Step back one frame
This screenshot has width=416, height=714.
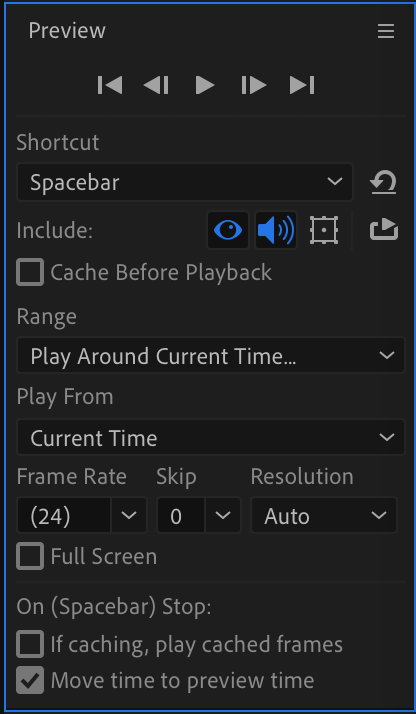pos(156,85)
